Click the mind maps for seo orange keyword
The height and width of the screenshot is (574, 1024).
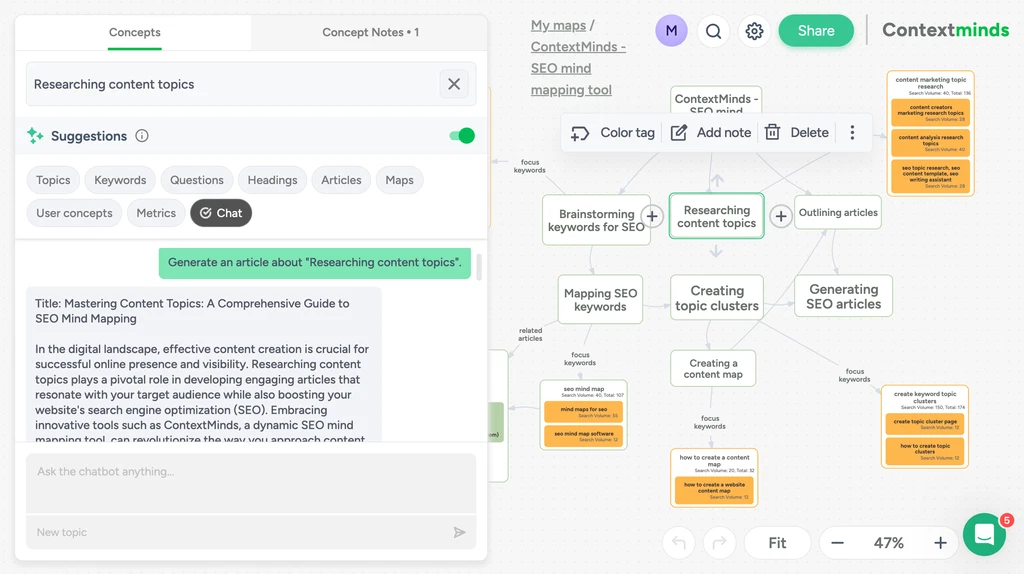[584, 412]
